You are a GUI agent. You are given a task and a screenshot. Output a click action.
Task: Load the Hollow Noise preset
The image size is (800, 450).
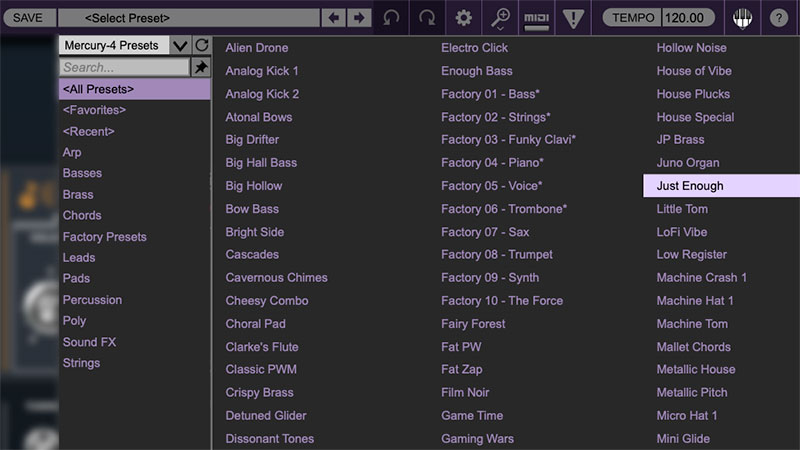(x=691, y=48)
